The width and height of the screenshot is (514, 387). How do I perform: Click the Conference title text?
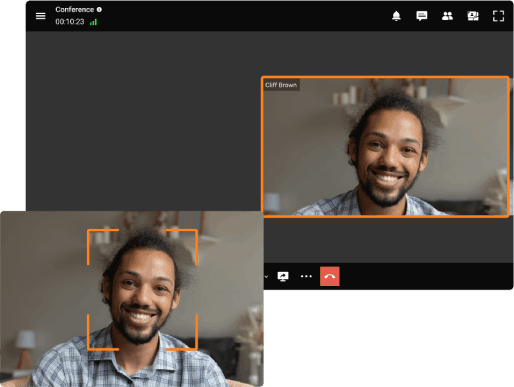tap(75, 10)
